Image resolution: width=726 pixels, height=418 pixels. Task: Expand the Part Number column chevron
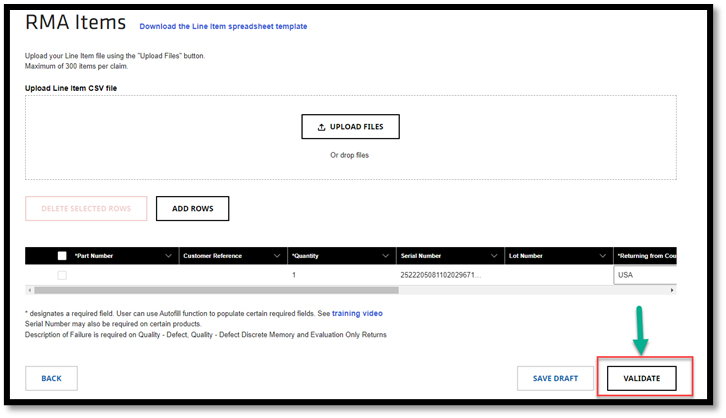[168, 256]
